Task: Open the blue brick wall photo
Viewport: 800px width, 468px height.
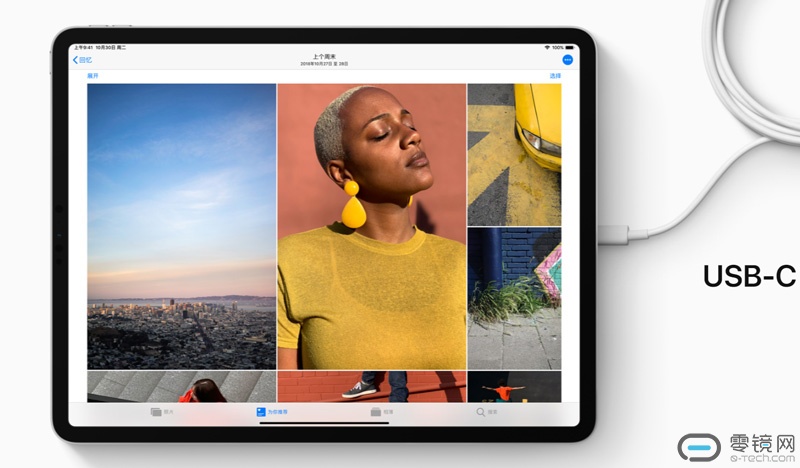Action: coord(514,298)
